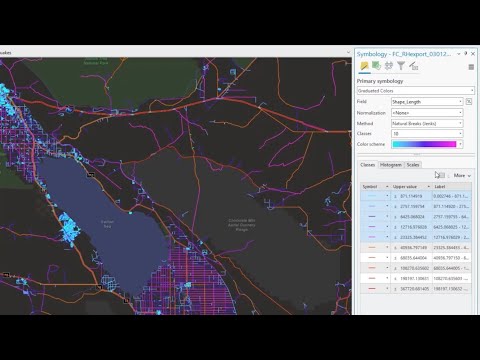Viewport: 480px width, 360px height.
Task: Open the More menu
Action: (x=462, y=175)
